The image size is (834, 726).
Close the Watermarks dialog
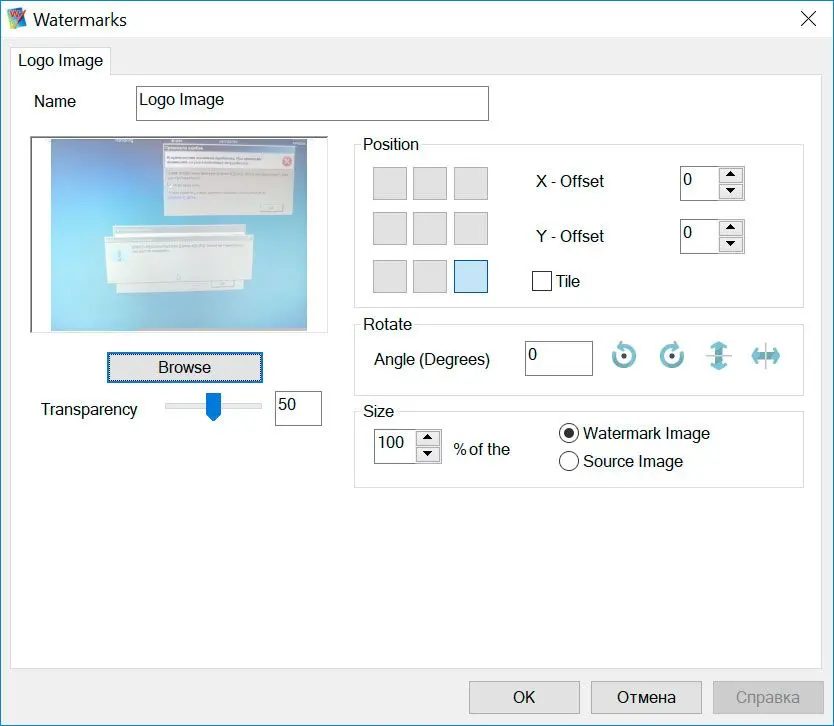point(808,19)
